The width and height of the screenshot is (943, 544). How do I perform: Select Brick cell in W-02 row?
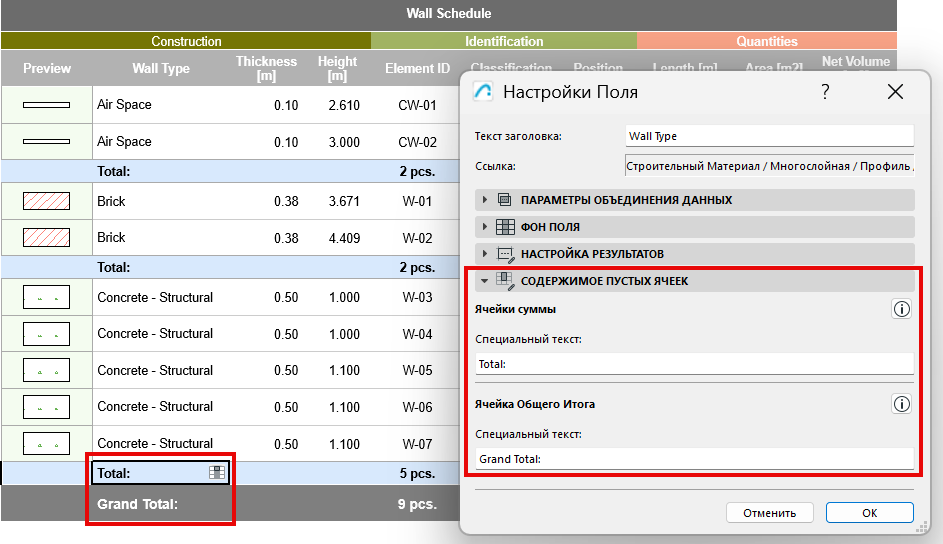click(x=111, y=237)
